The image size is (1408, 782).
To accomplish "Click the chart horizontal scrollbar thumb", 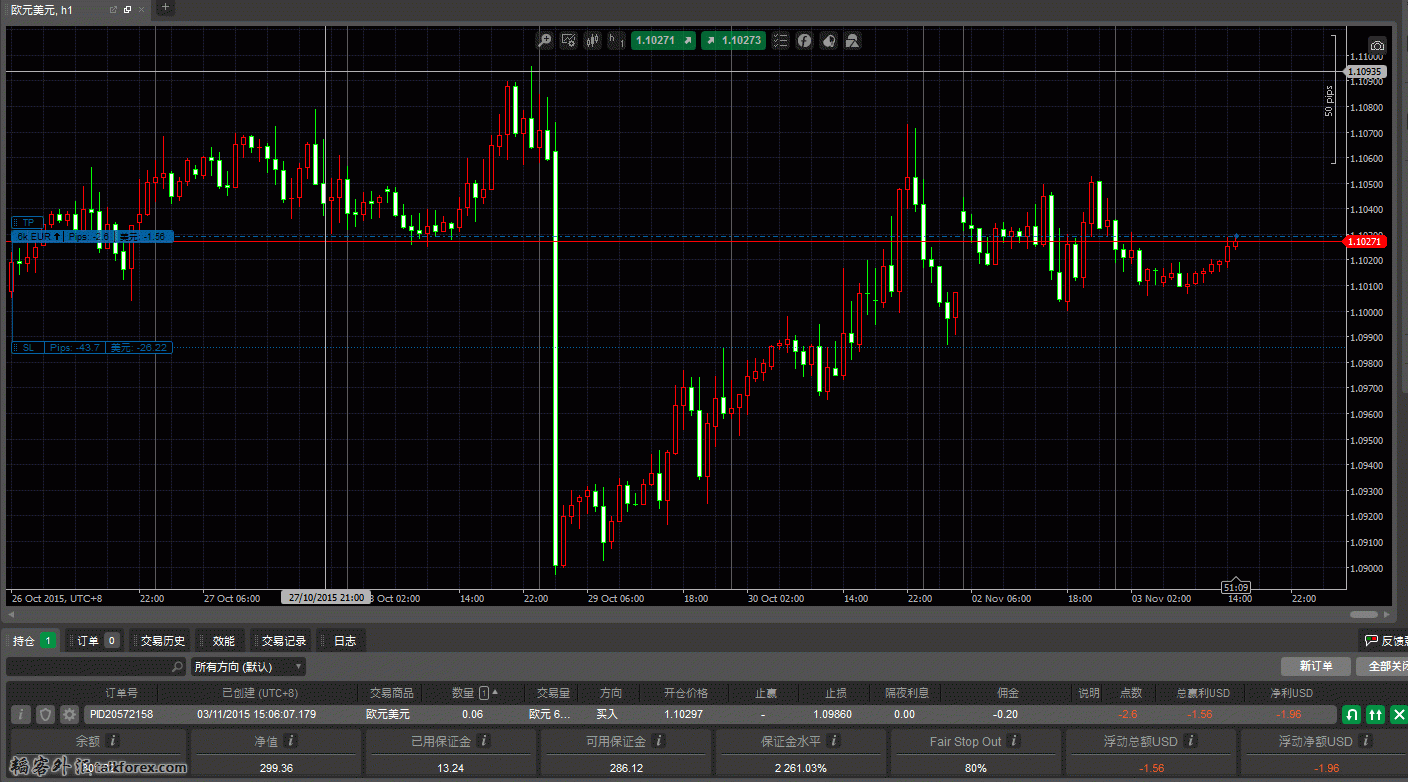I will (1363, 614).
